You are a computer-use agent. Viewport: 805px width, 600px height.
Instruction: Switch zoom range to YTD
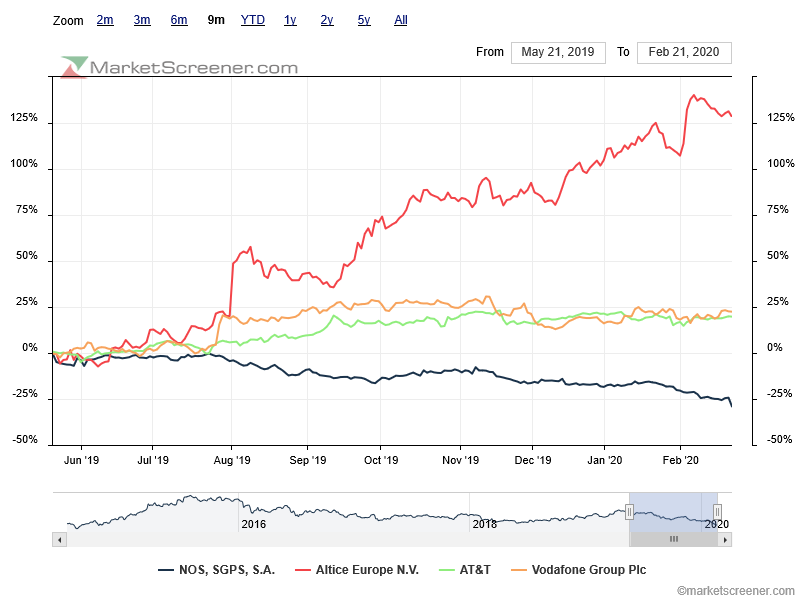click(x=253, y=20)
